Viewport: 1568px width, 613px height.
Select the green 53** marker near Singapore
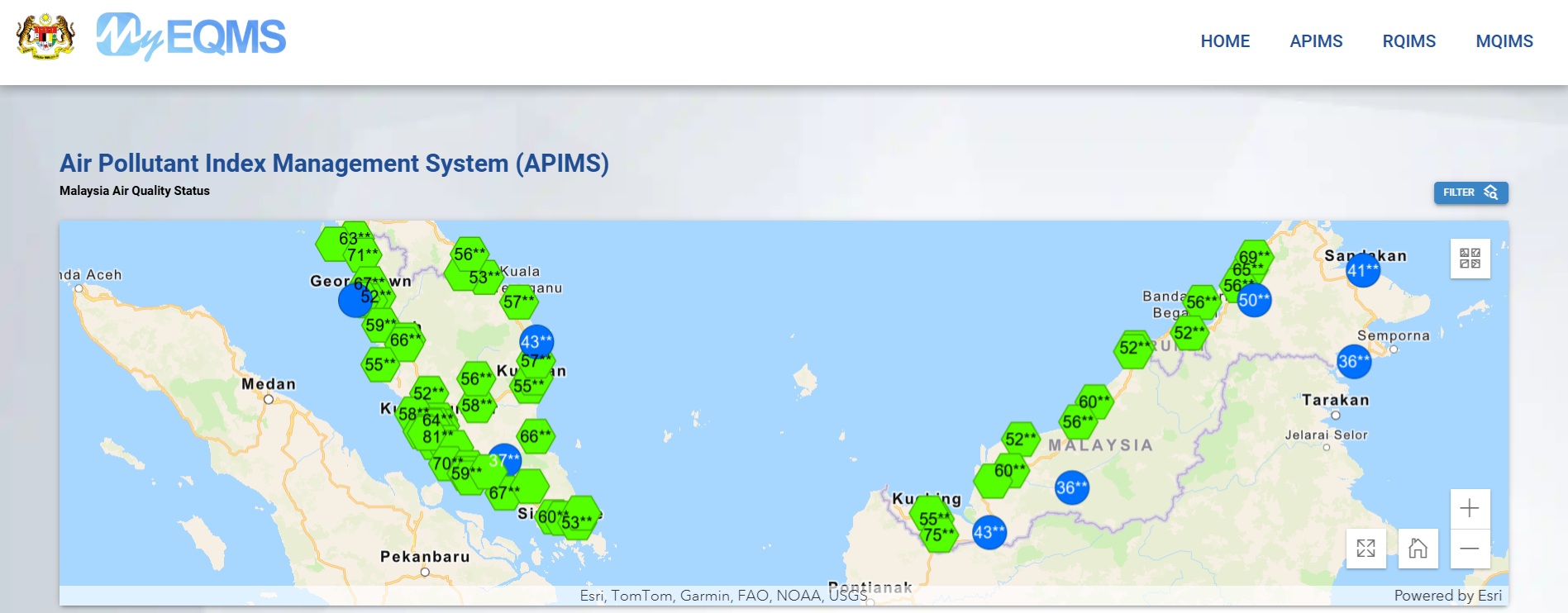click(578, 521)
